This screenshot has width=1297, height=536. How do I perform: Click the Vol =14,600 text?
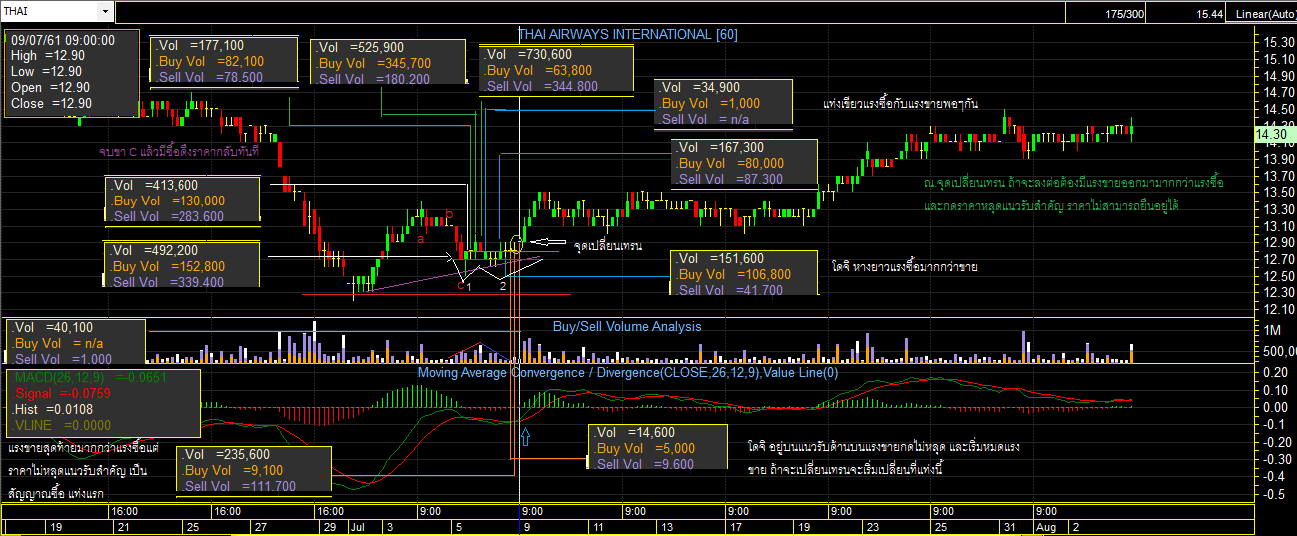click(x=633, y=432)
